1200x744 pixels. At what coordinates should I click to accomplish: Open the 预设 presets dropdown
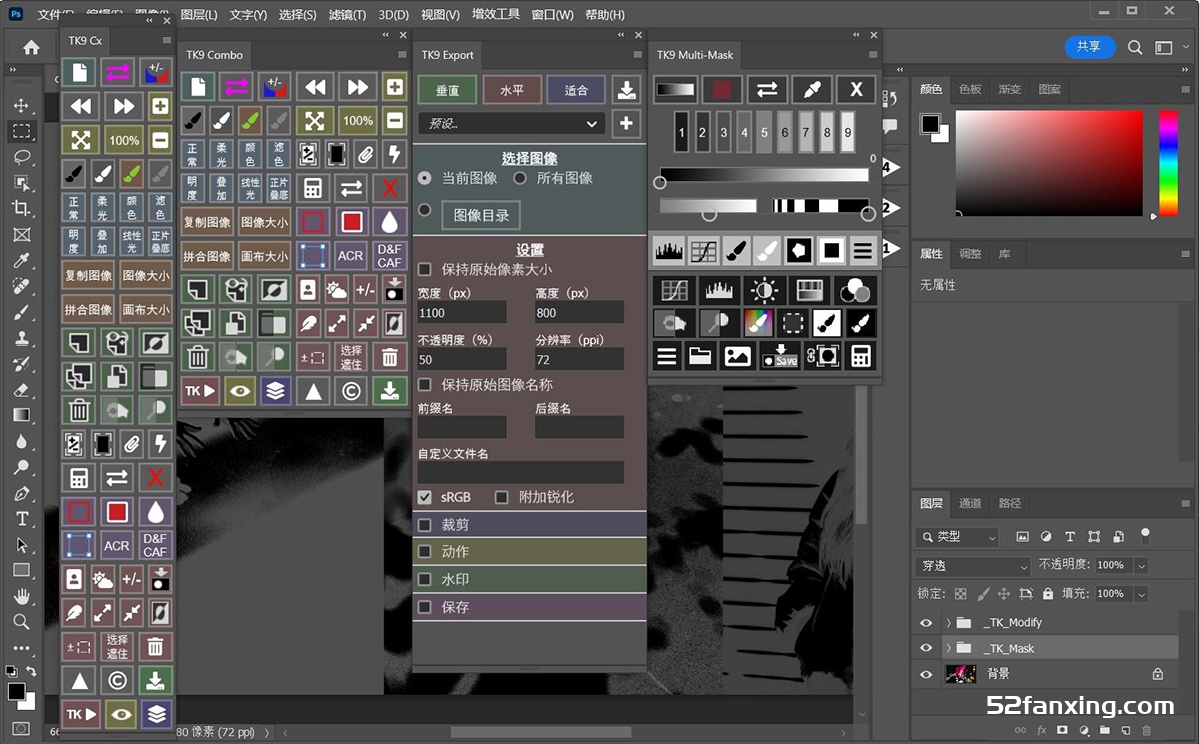point(511,124)
